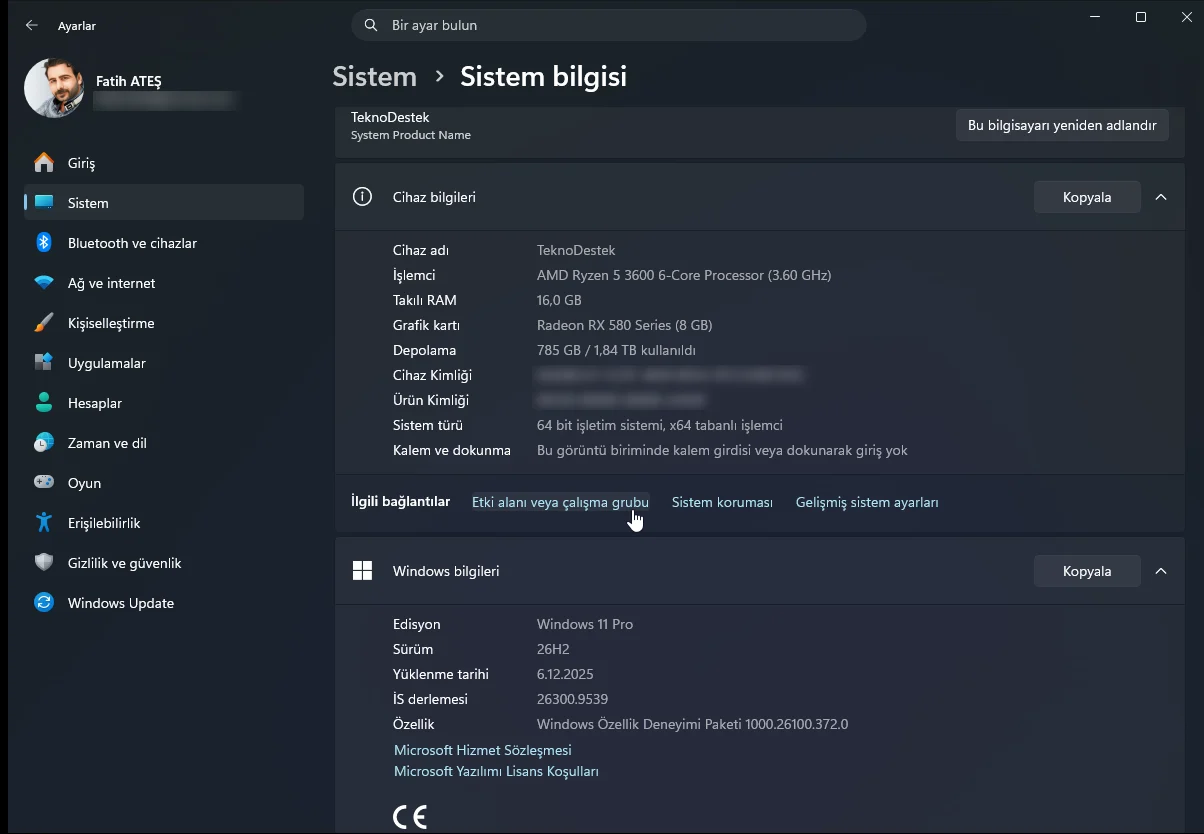The height and width of the screenshot is (834, 1204).
Task: Click Fatih ATEŞ profile picture
Action: (x=54, y=88)
